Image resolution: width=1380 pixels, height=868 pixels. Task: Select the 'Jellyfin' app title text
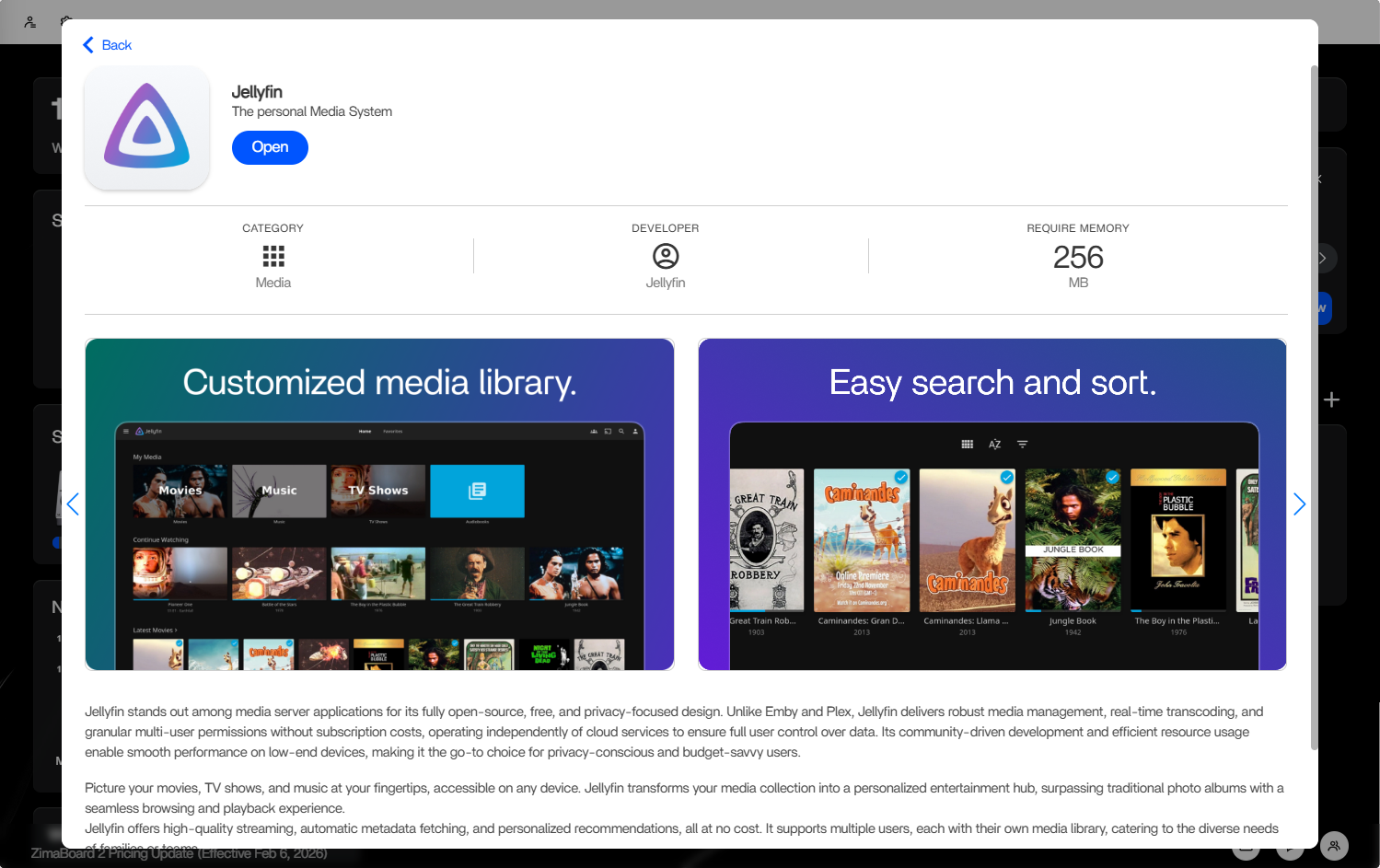[257, 92]
